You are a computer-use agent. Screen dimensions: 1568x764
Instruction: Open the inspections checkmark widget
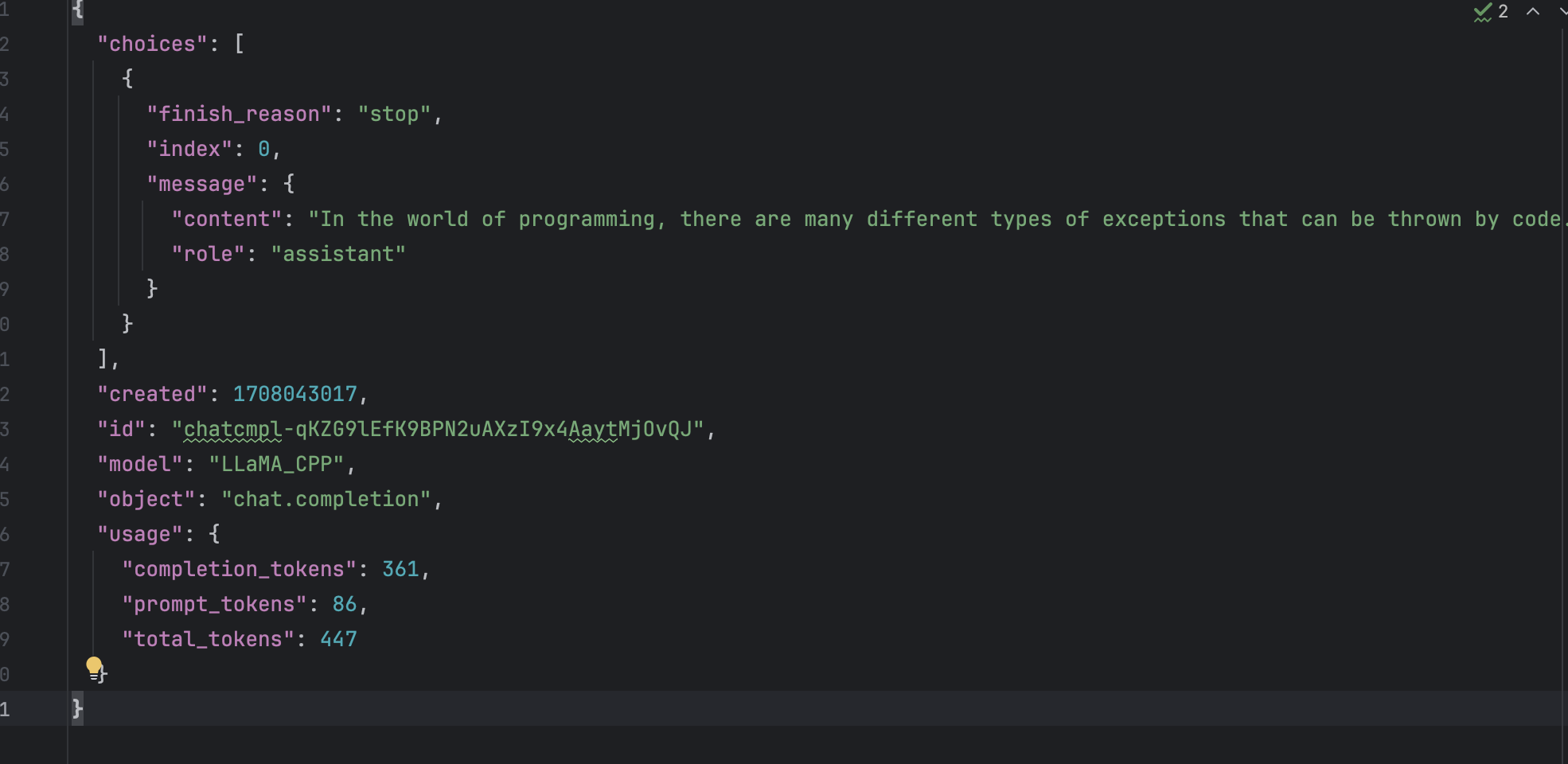[1482, 12]
